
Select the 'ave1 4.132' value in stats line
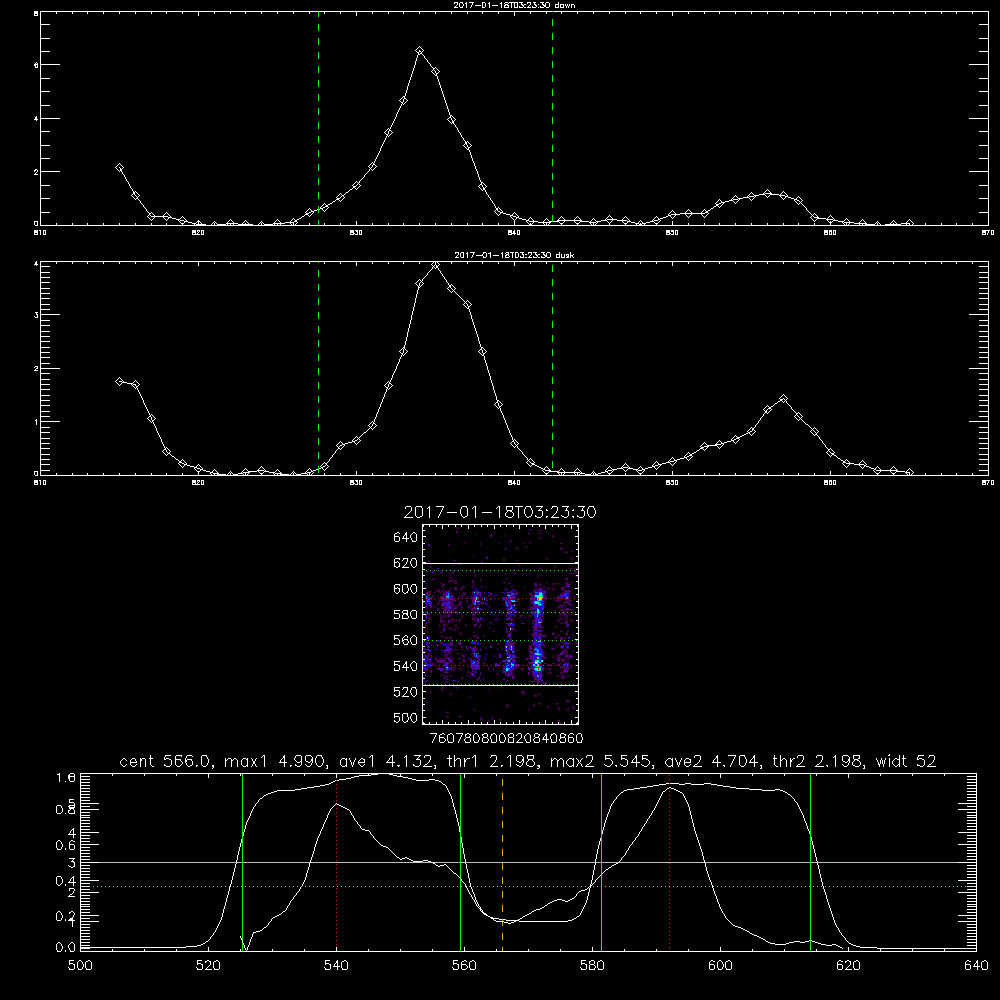tap(385, 761)
